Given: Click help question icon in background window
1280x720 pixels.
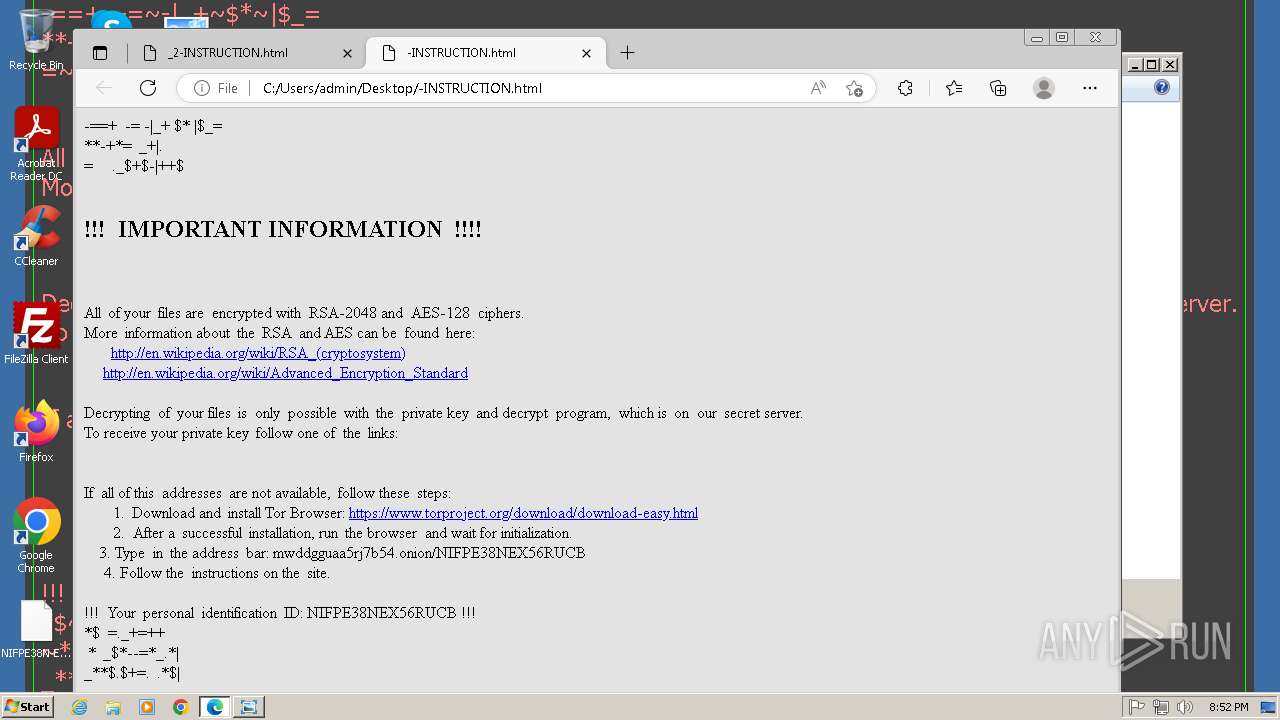Looking at the screenshot, I should (x=1161, y=88).
